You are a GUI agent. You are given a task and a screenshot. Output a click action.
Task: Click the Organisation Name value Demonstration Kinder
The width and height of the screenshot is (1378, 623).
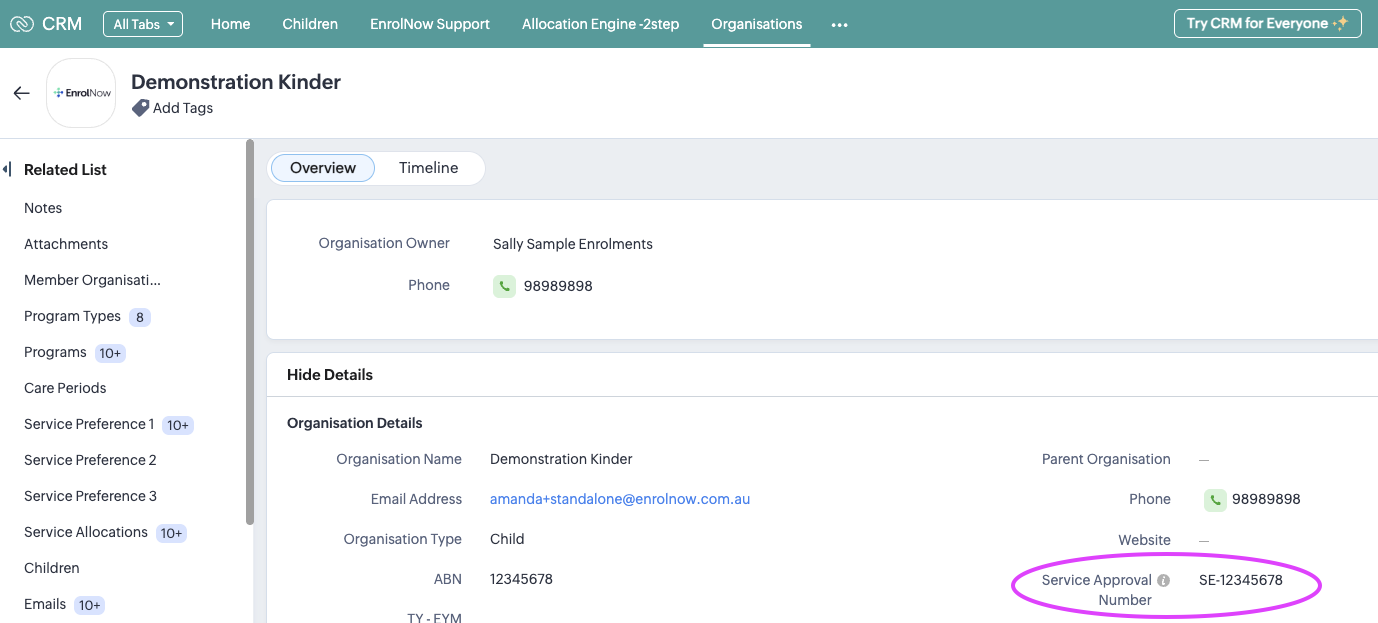(561, 459)
